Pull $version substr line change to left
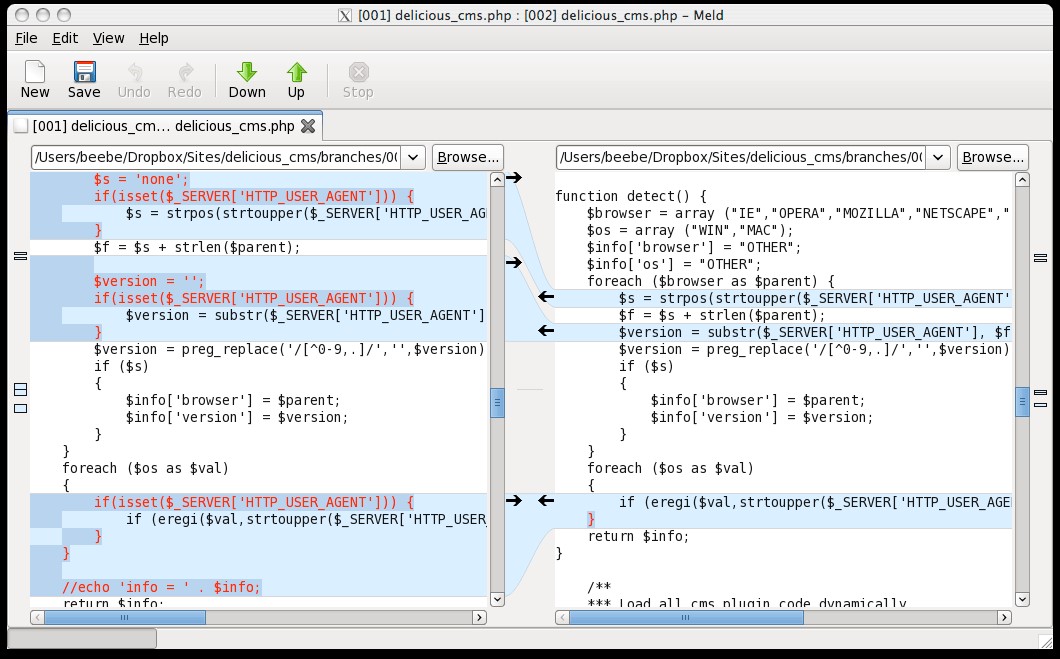Image resolution: width=1060 pixels, height=659 pixels. pyautogui.click(x=546, y=331)
